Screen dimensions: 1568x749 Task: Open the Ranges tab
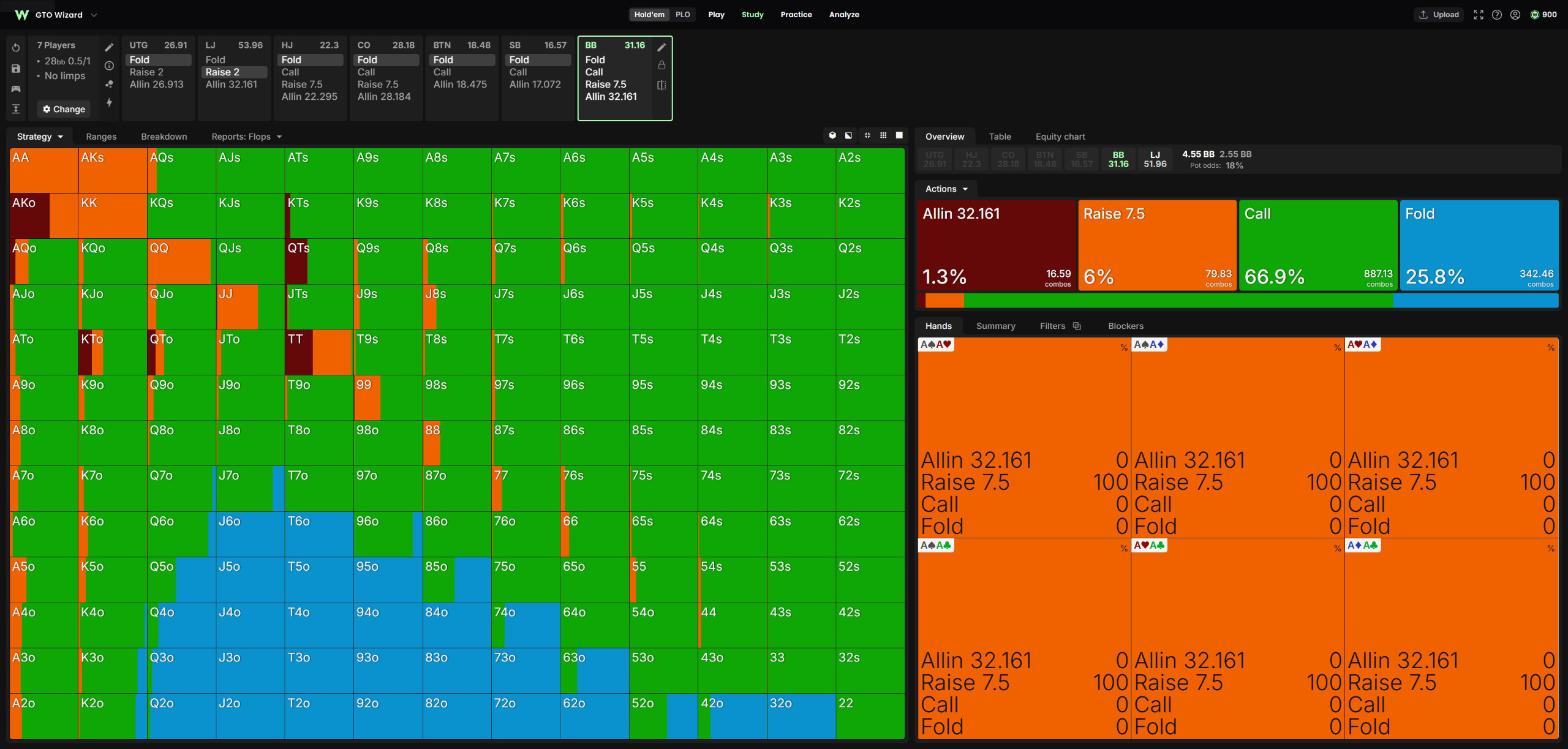pyautogui.click(x=101, y=137)
